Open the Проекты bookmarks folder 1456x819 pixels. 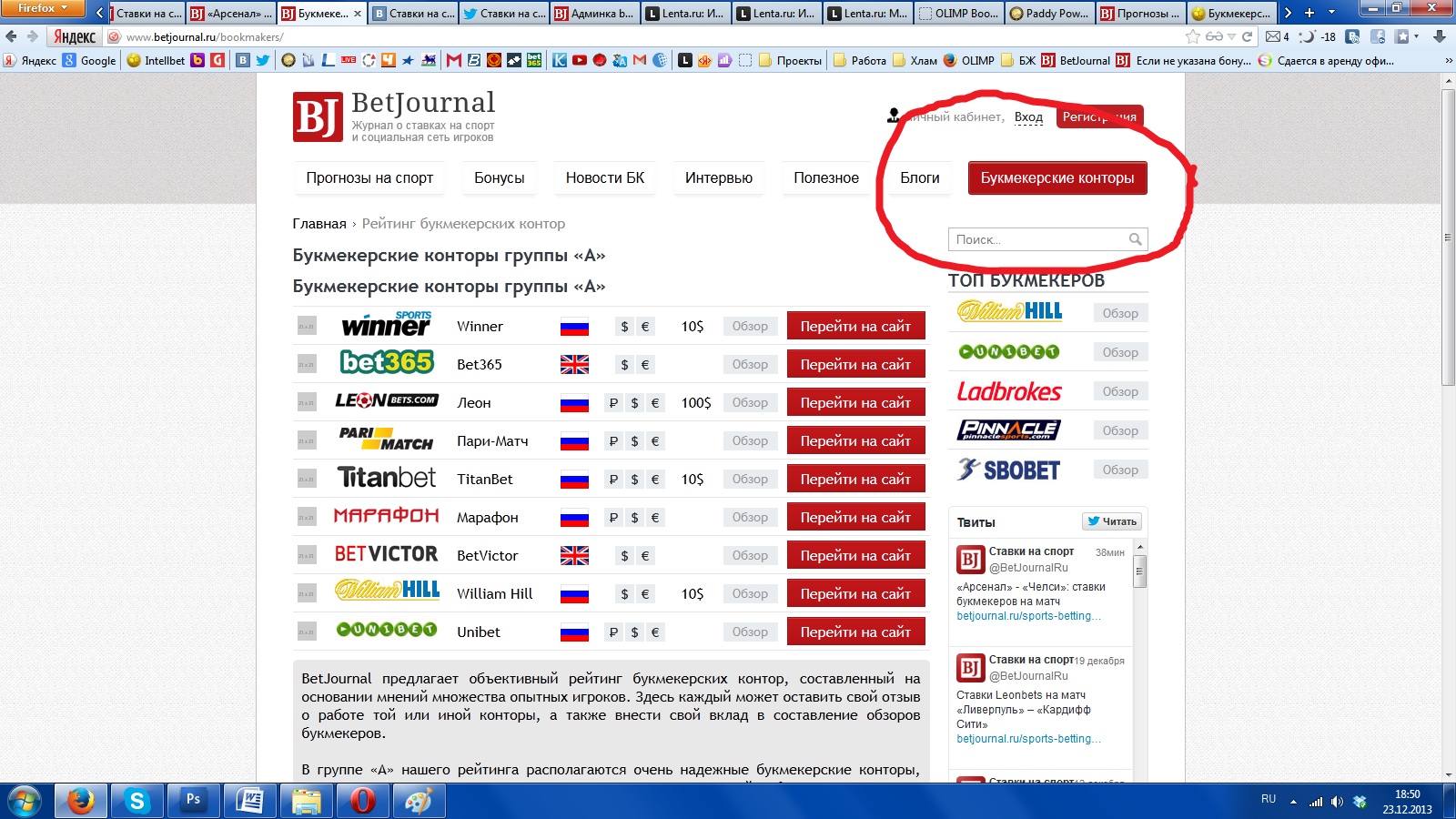click(x=790, y=60)
